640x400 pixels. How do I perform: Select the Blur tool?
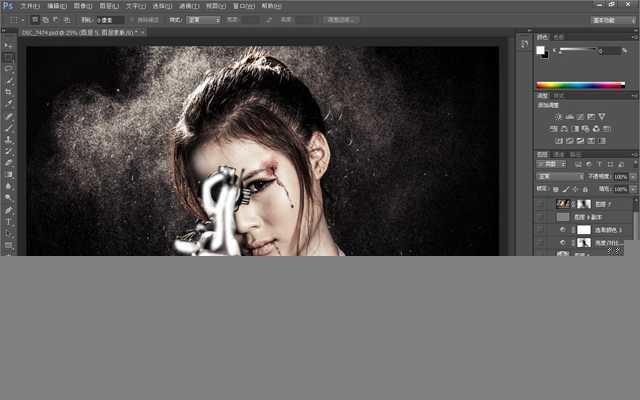point(8,186)
